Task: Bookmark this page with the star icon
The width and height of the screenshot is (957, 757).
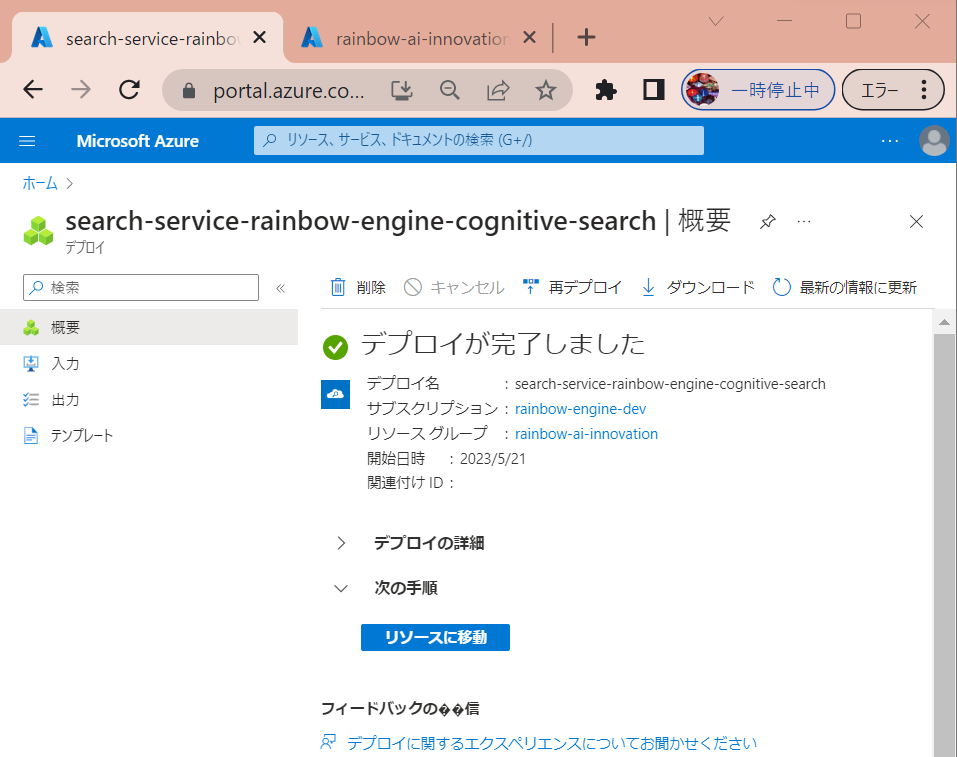Action: pos(546,91)
